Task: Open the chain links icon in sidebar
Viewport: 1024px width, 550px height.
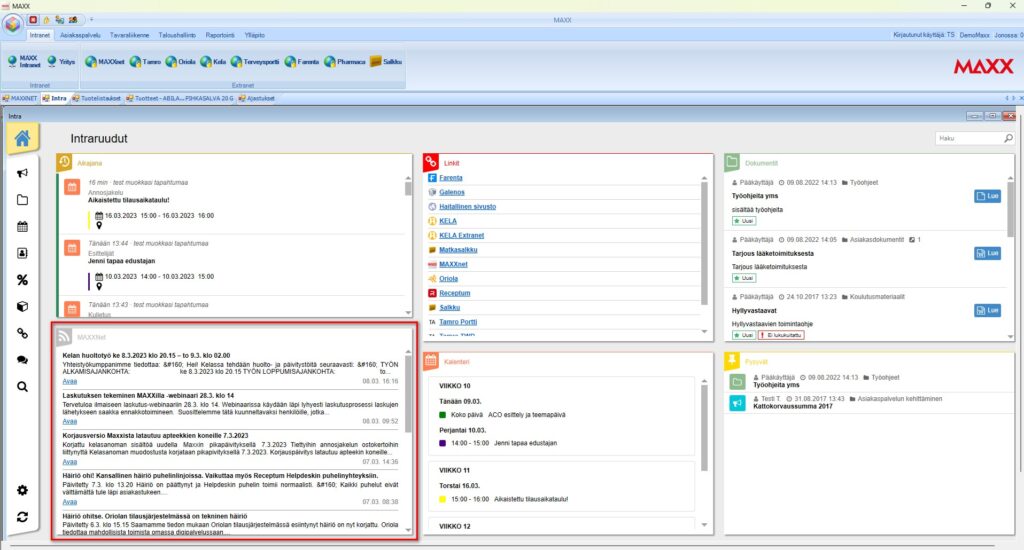Action: click(22, 333)
